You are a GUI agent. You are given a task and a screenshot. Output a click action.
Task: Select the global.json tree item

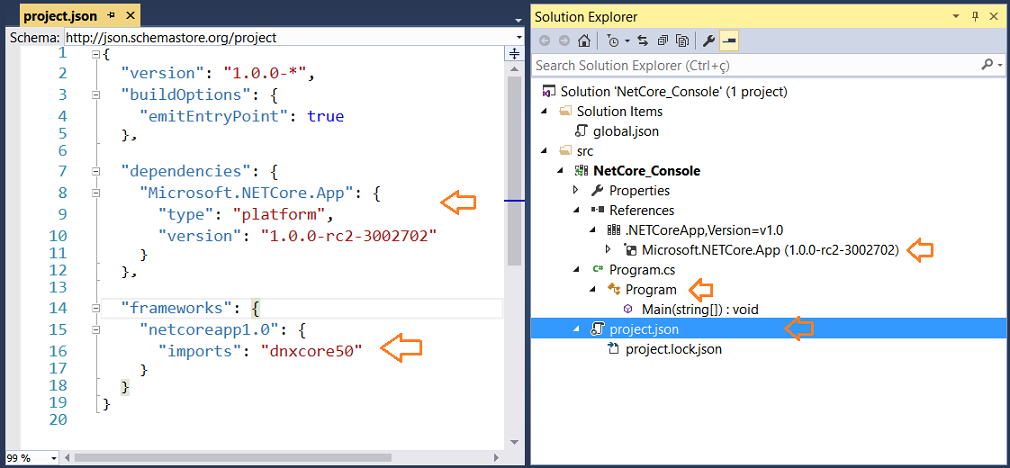pyautogui.click(x=625, y=131)
